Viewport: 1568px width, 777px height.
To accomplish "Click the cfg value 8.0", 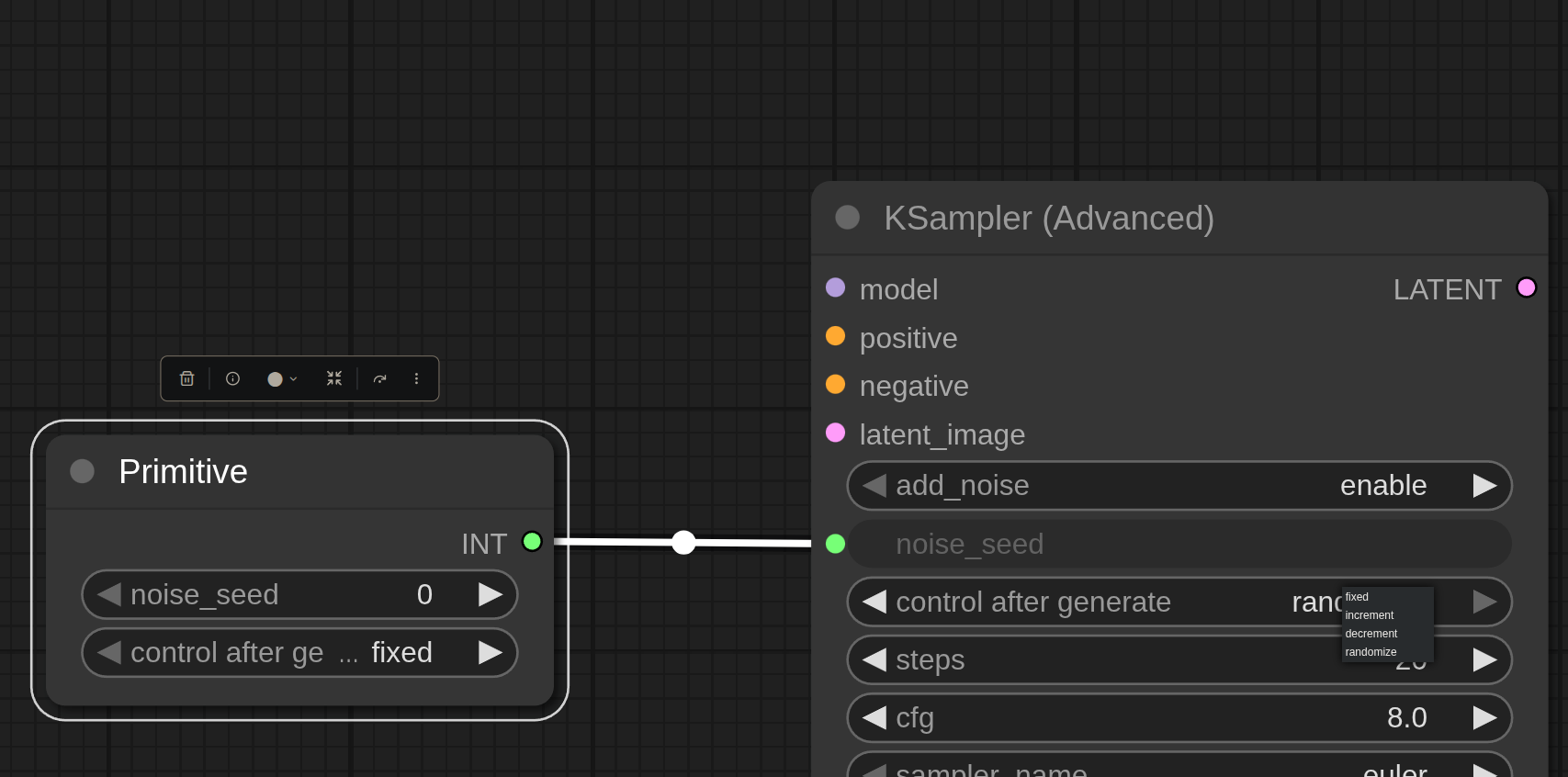I will point(1407,717).
